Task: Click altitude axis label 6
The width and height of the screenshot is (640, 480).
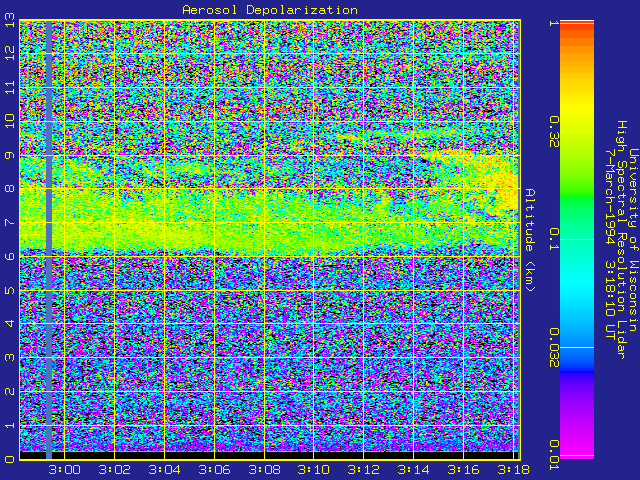Action: [x=10, y=256]
